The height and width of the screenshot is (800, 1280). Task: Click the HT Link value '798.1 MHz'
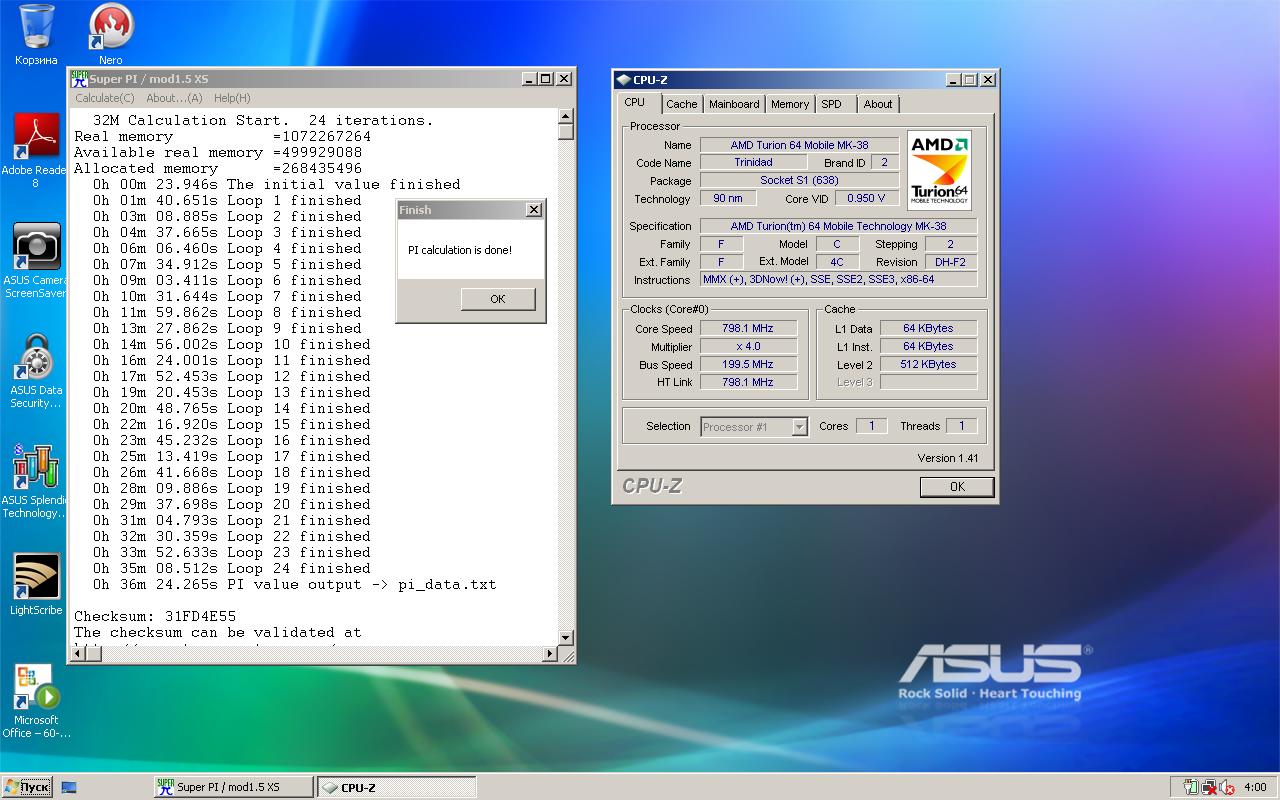748,382
